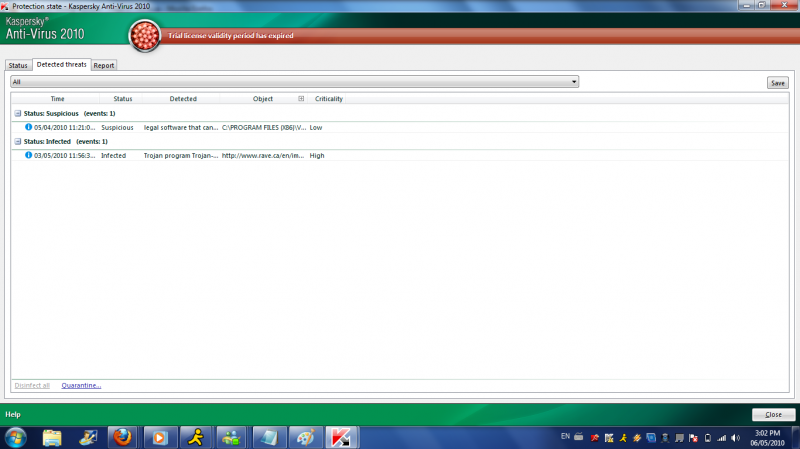800x449 pixels.
Task: Click the http://www.rave.ca object URL
Action: (263, 155)
